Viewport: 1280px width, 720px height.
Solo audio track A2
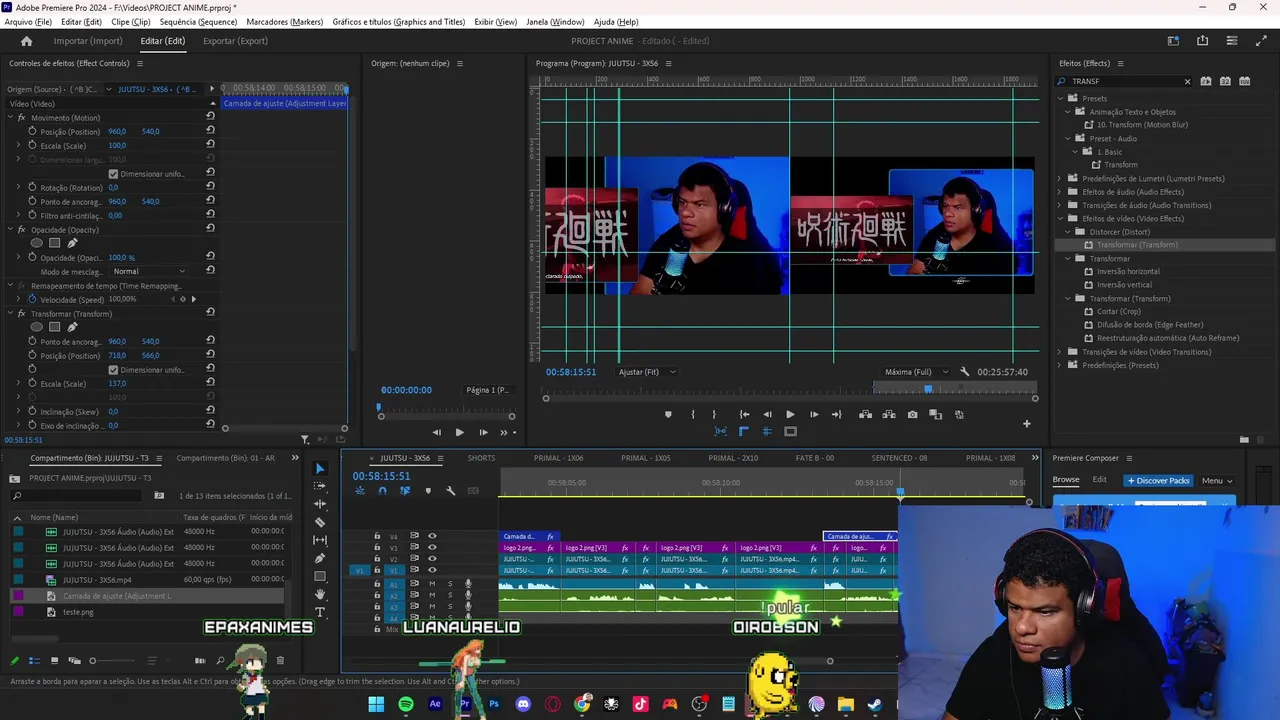click(x=450, y=596)
